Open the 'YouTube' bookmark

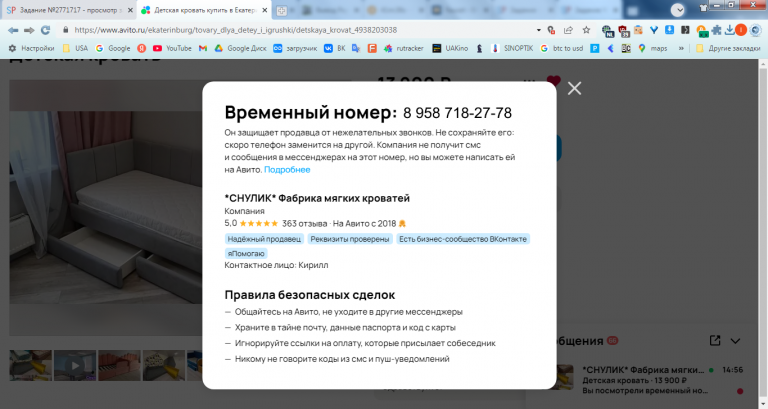(x=172, y=48)
